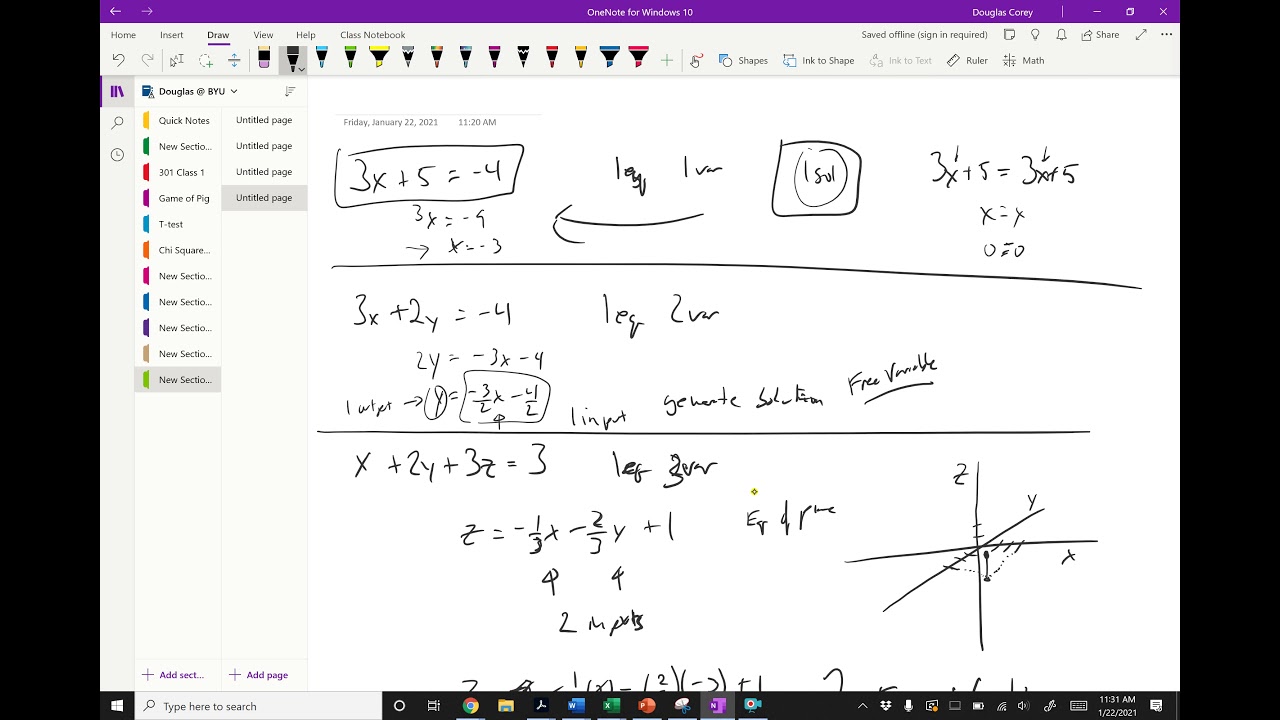Go forward with the title bar arrow
1280x720 pixels.
pyautogui.click(x=147, y=12)
